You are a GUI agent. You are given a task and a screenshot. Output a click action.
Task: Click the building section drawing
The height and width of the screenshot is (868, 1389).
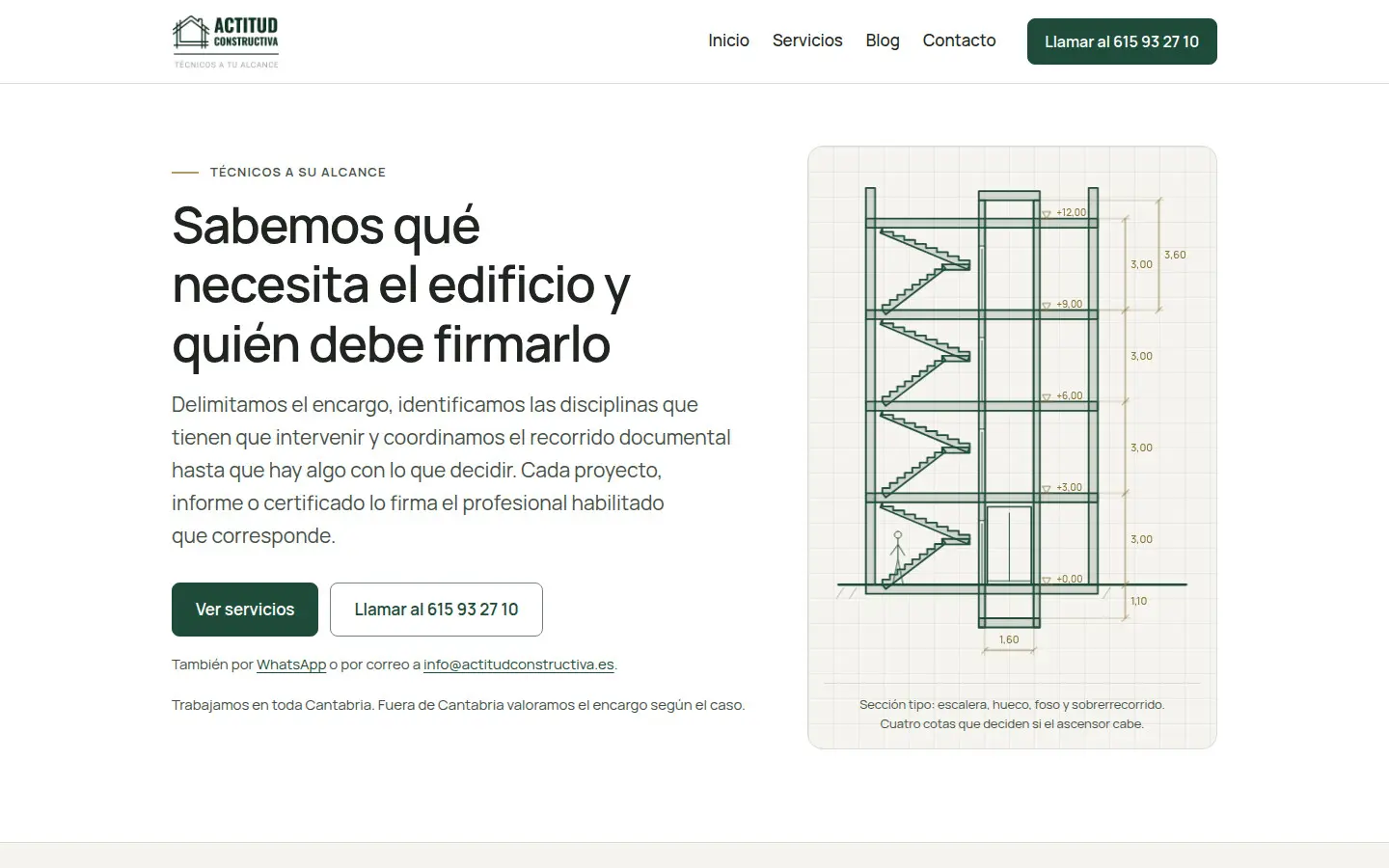1012,420
